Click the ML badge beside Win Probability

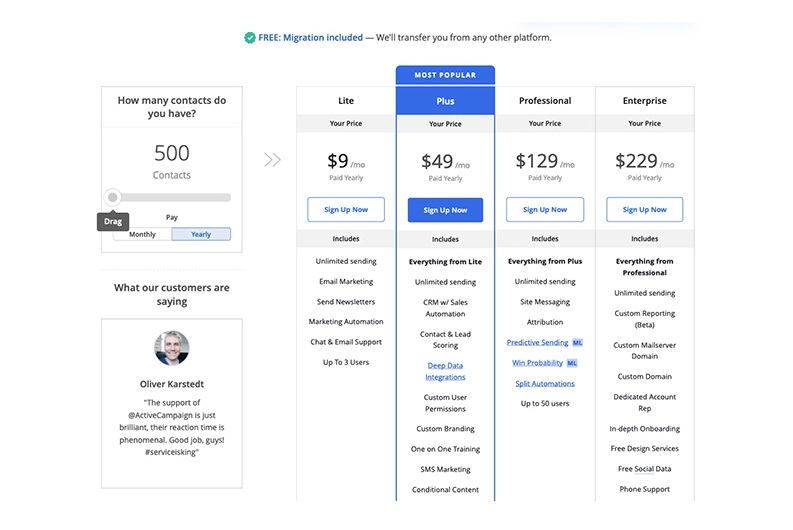coord(572,363)
